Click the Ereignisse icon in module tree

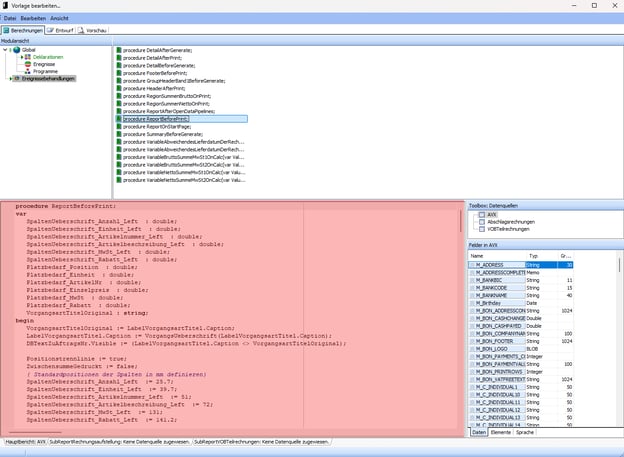coord(26,64)
